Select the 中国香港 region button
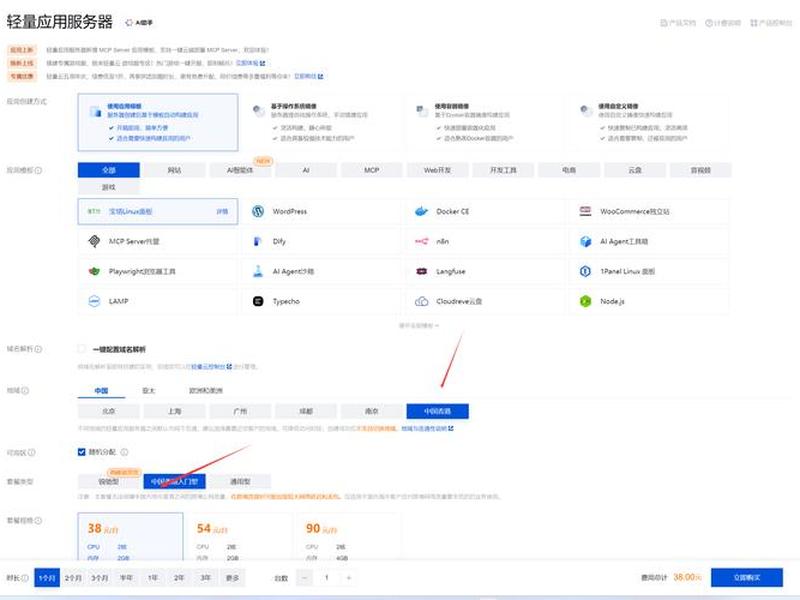 [x=437, y=411]
